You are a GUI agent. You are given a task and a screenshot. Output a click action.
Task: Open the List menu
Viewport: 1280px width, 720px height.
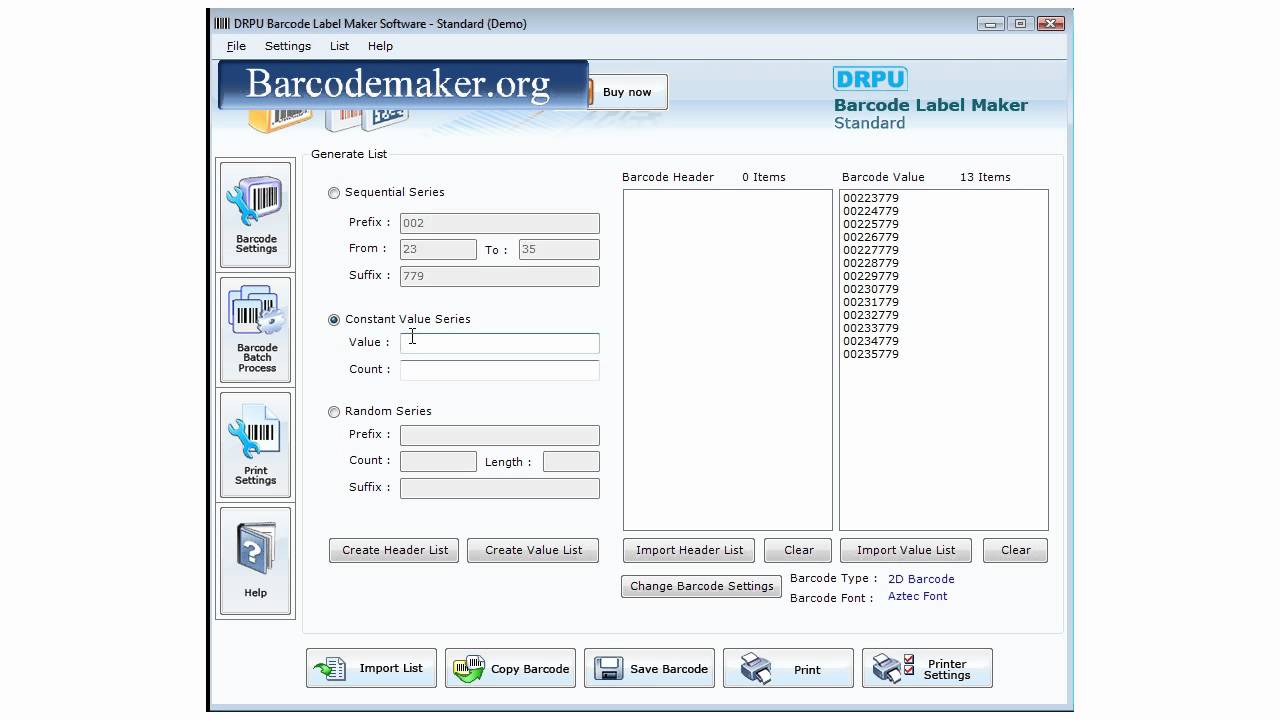pos(339,46)
